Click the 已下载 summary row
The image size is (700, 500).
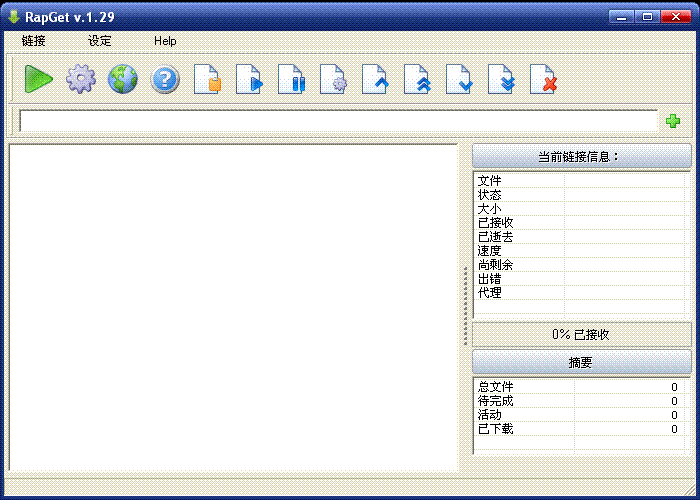coord(579,429)
